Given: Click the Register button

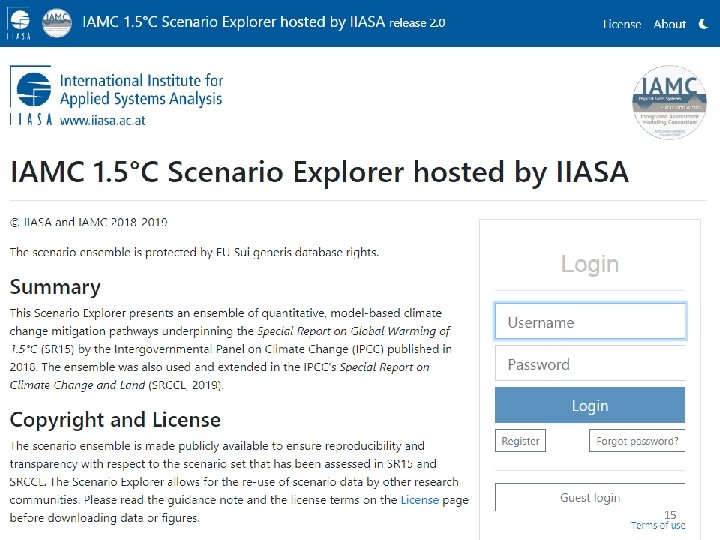Looking at the screenshot, I should [x=520, y=441].
